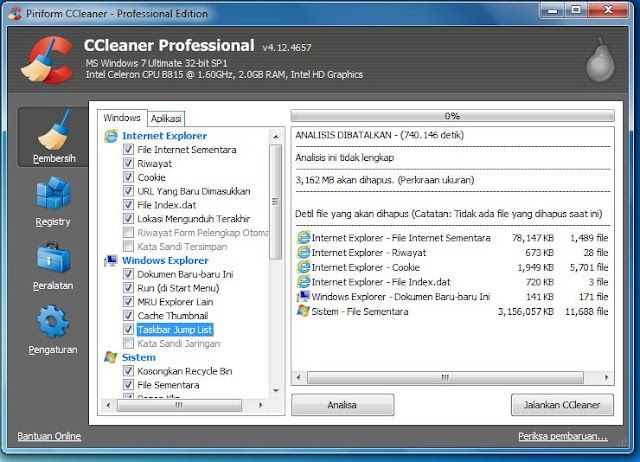Select 'Sistem - File Sementara' result row

(452, 311)
